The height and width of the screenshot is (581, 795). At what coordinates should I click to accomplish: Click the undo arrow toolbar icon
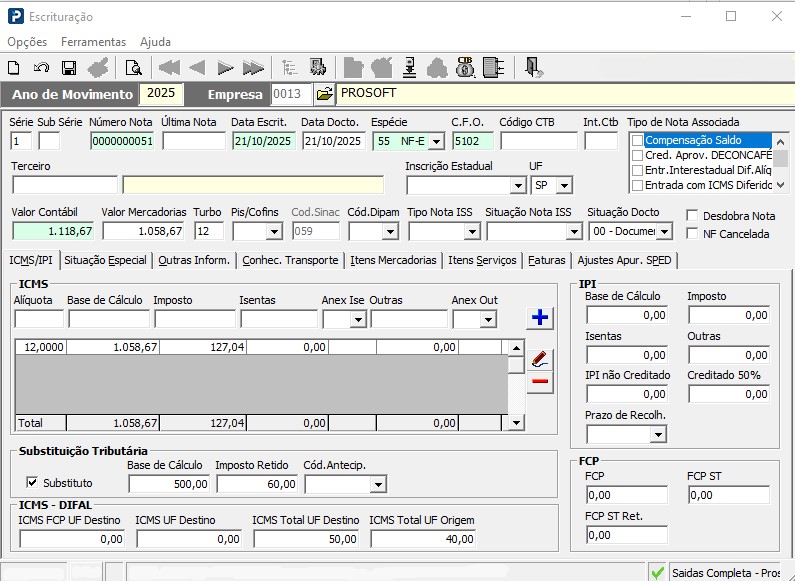coord(42,68)
